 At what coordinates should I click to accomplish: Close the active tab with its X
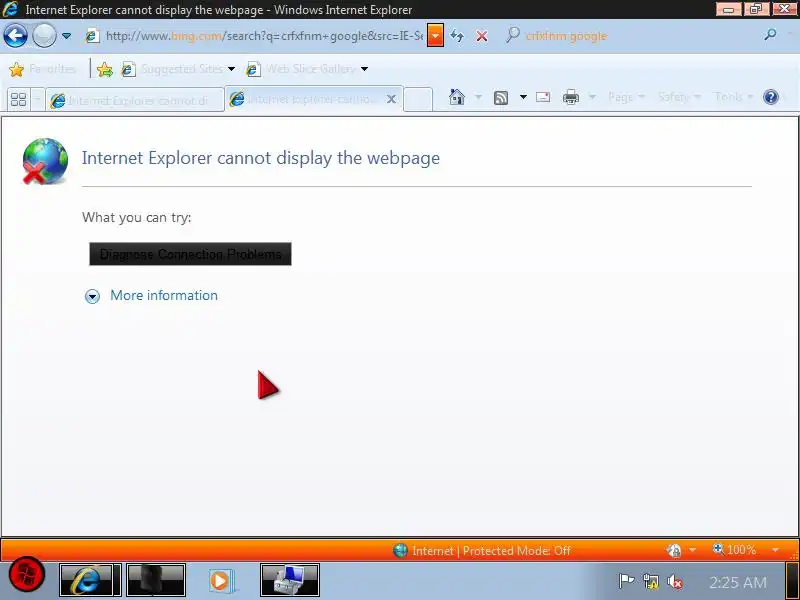click(x=391, y=99)
